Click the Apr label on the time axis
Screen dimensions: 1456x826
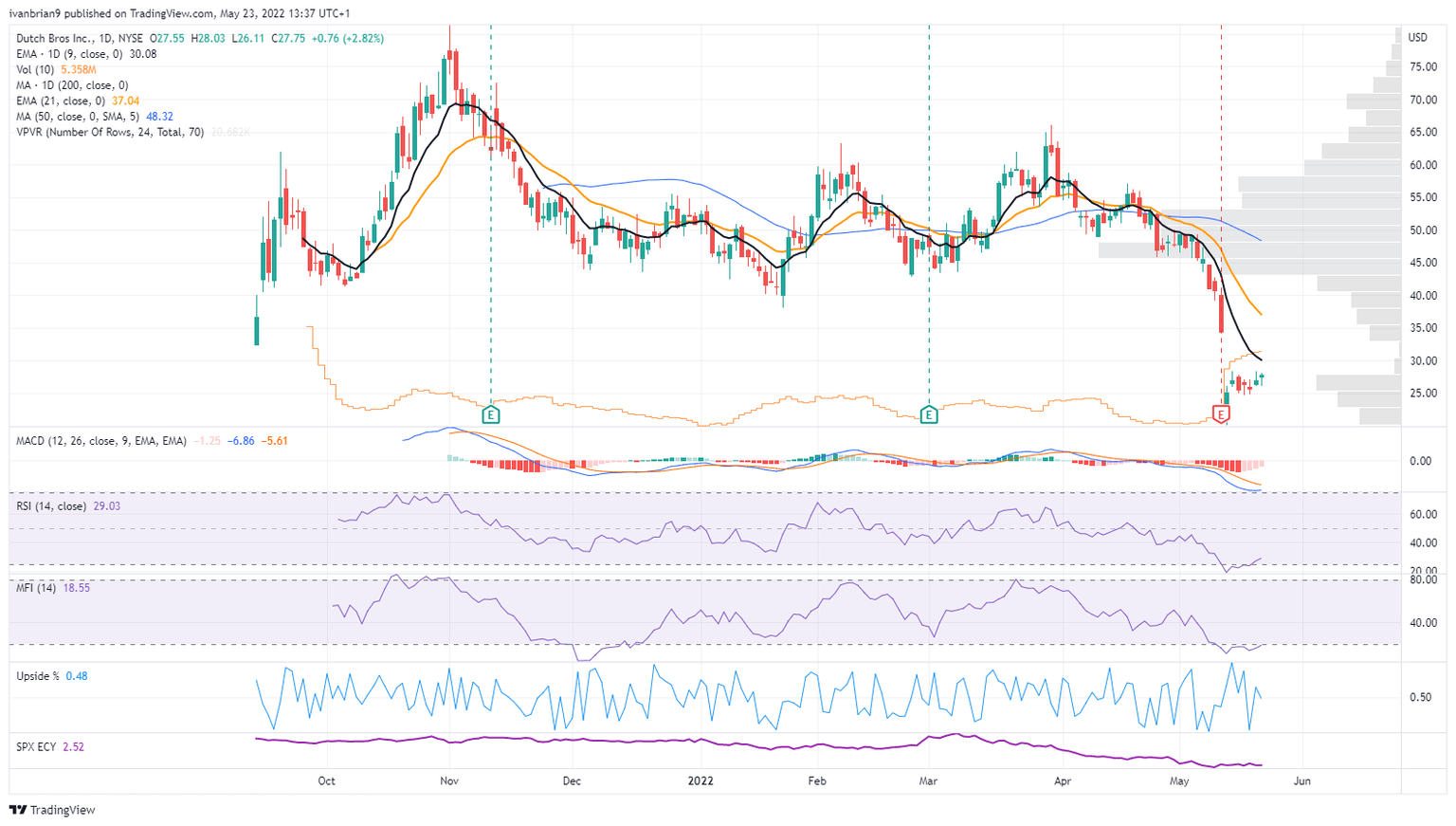[1062, 781]
